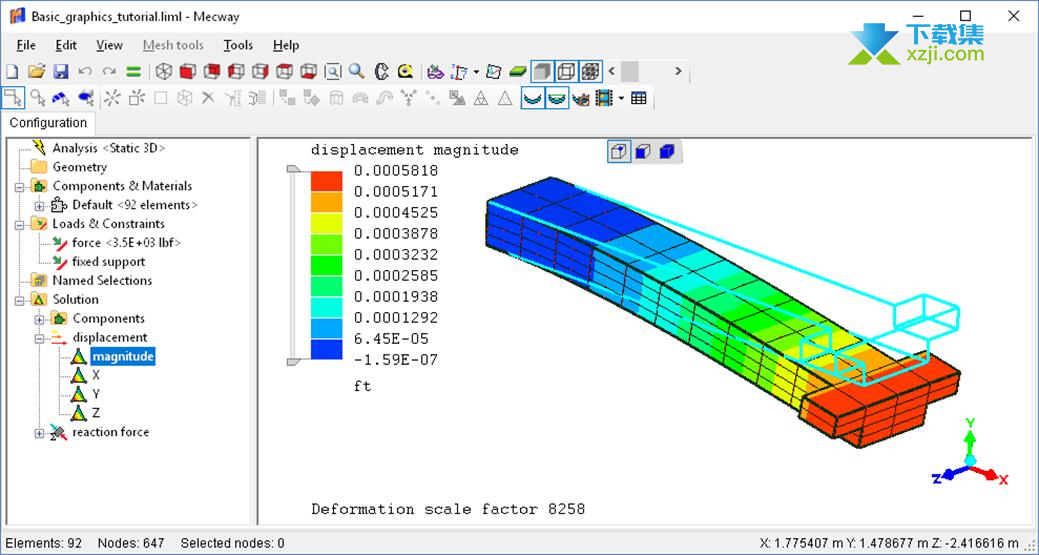Toggle half-shaded cube mode in viewport

coord(643,152)
